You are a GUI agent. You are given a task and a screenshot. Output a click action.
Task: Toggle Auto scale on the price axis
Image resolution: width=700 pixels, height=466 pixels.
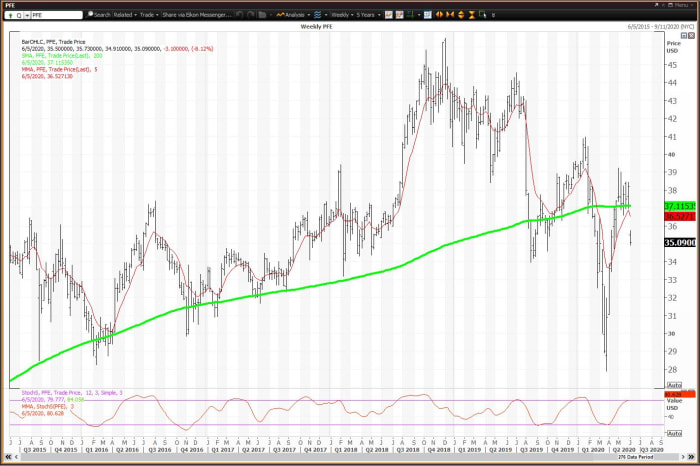click(x=674, y=385)
